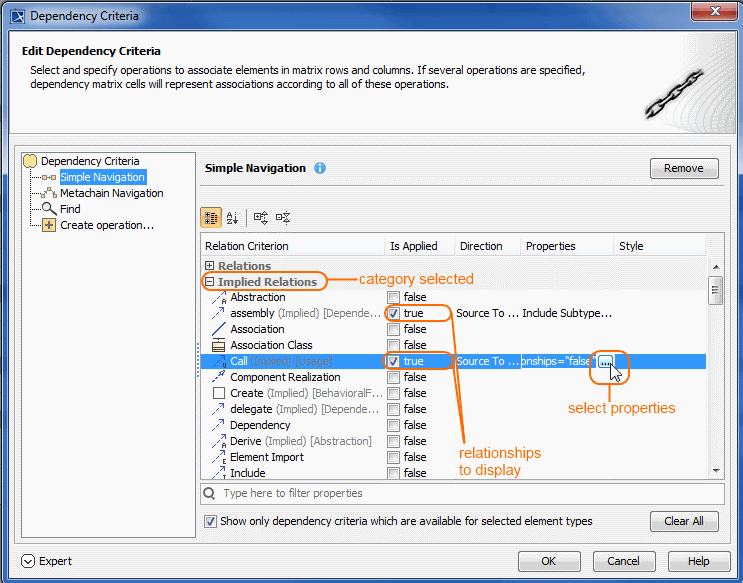Click the Create operation plus icon
Image resolution: width=743 pixels, height=583 pixels.
point(49,225)
